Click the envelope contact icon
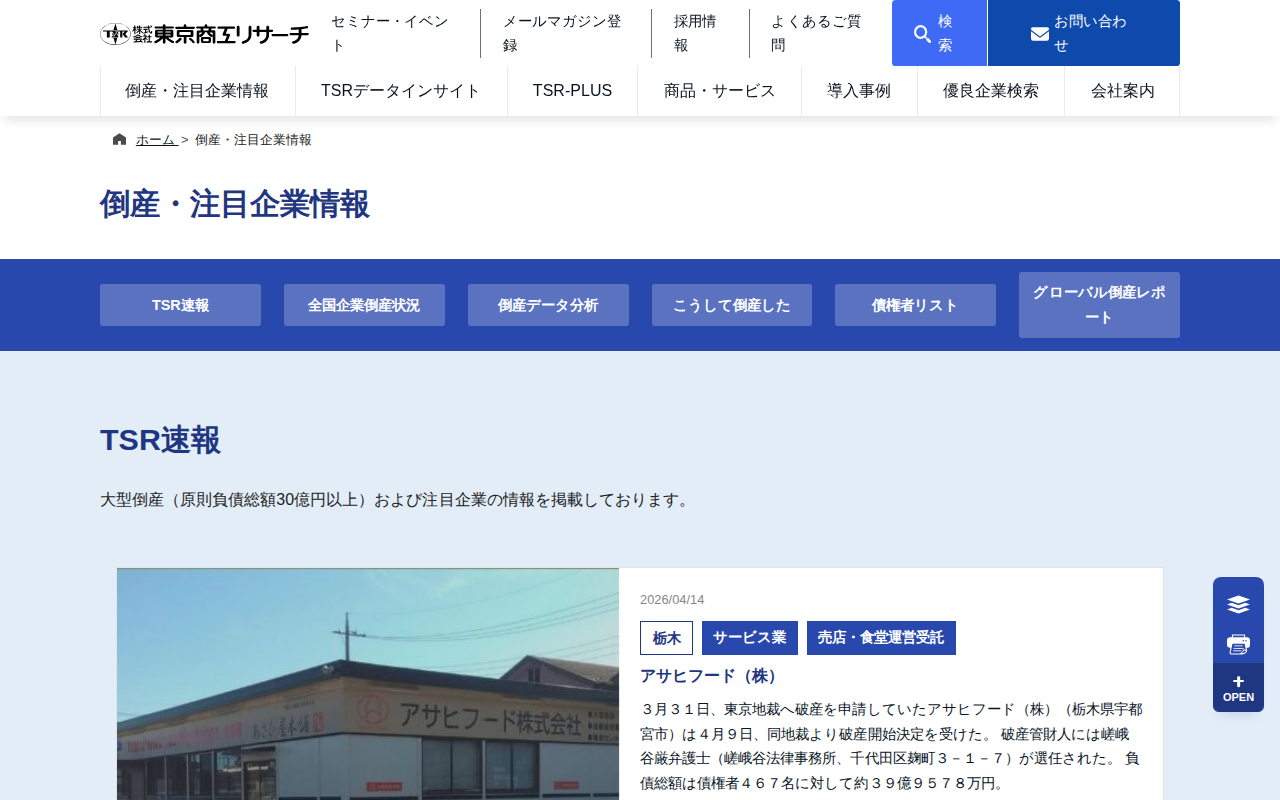Viewport: 1280px width, 800px height. click(x=1040, y=34)
